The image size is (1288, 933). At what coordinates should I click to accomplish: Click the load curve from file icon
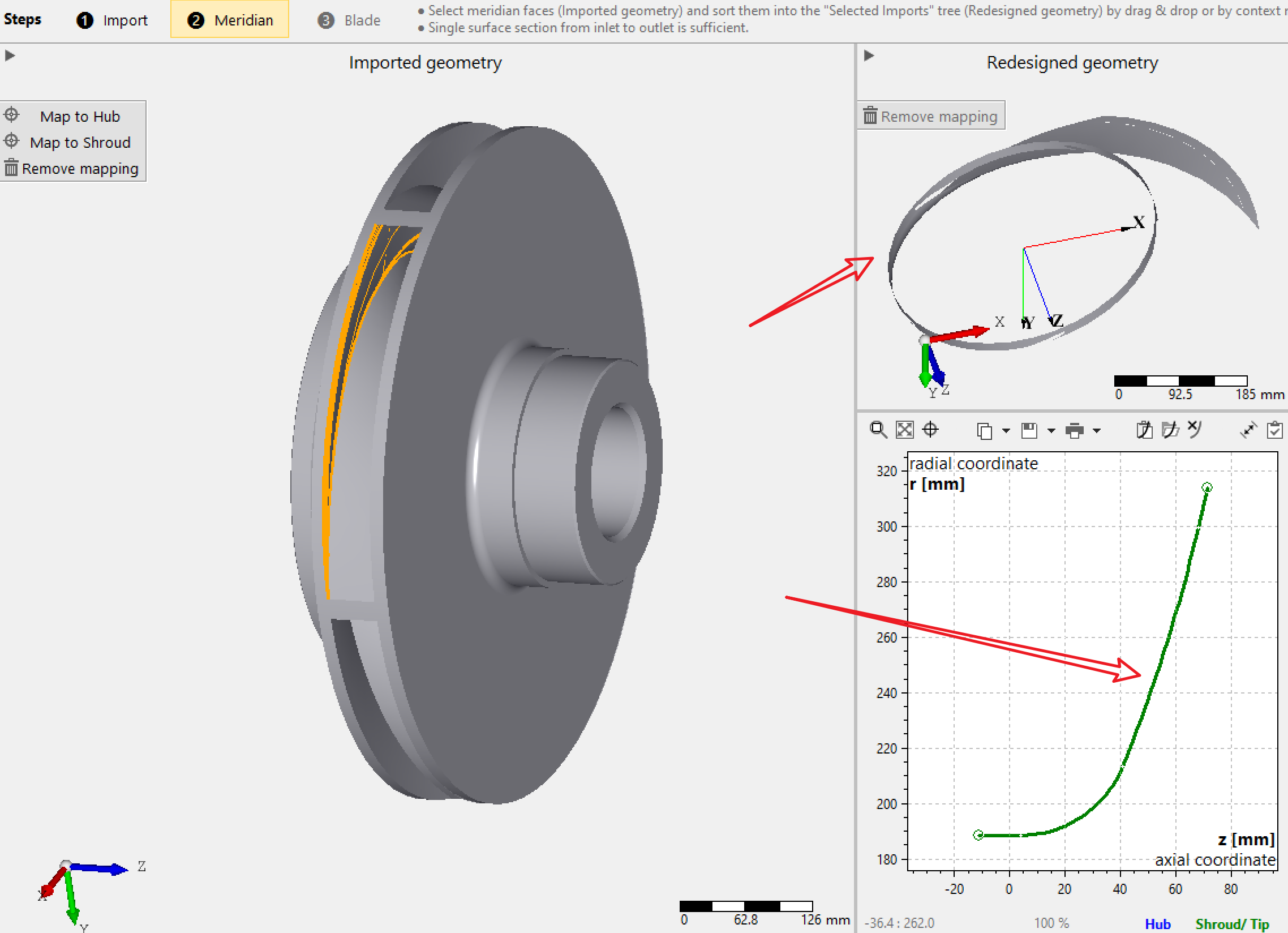1170,430
